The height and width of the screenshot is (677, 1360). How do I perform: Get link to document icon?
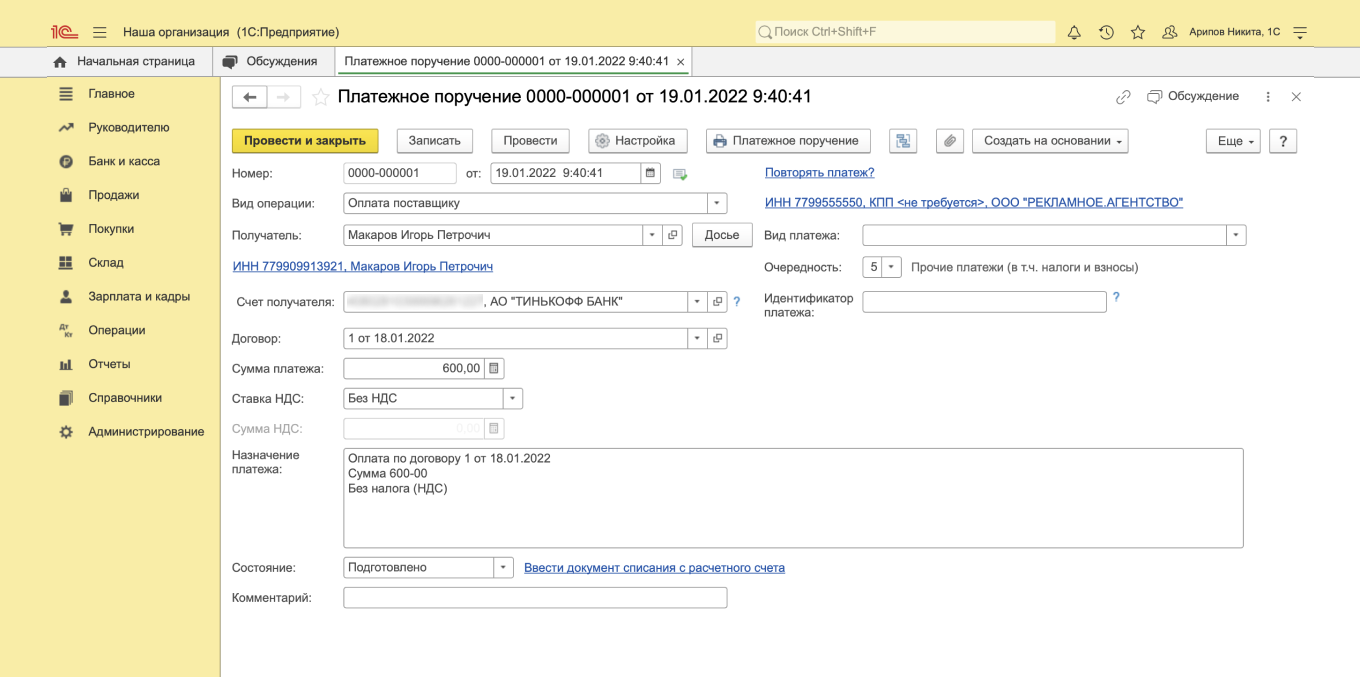tap(1123, 97)
